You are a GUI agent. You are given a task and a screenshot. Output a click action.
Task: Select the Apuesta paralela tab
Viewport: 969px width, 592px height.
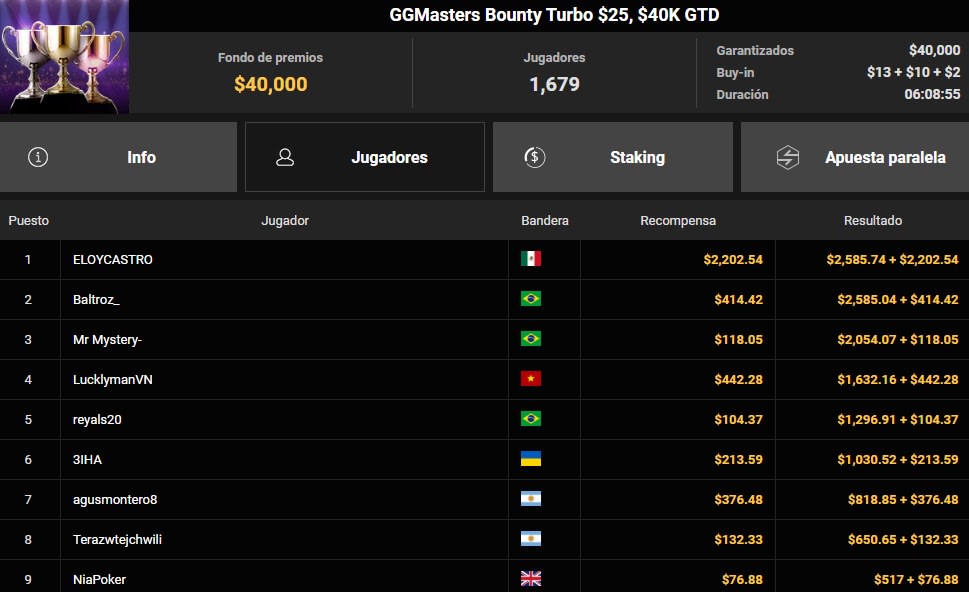(x=855, y=156)
